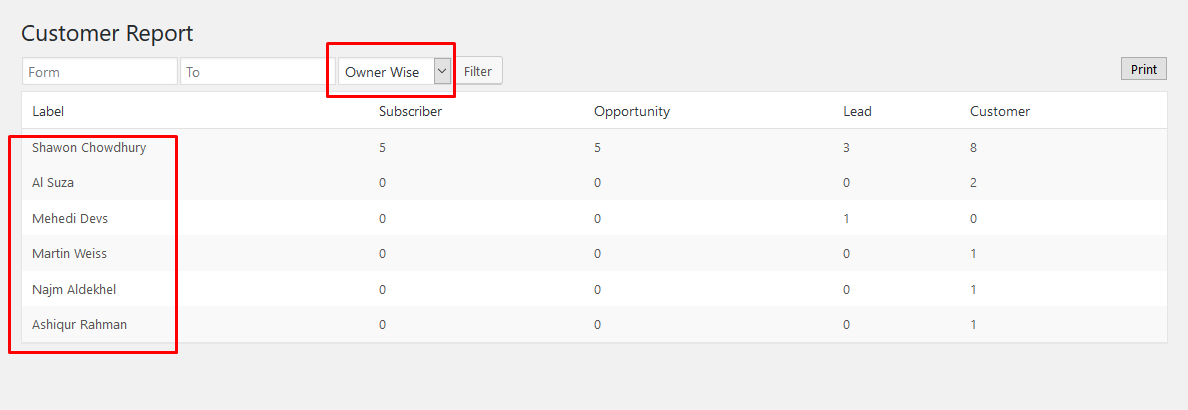The image size is (1188, 410).
Task: Select the Label column header
Action: (48, 111)
